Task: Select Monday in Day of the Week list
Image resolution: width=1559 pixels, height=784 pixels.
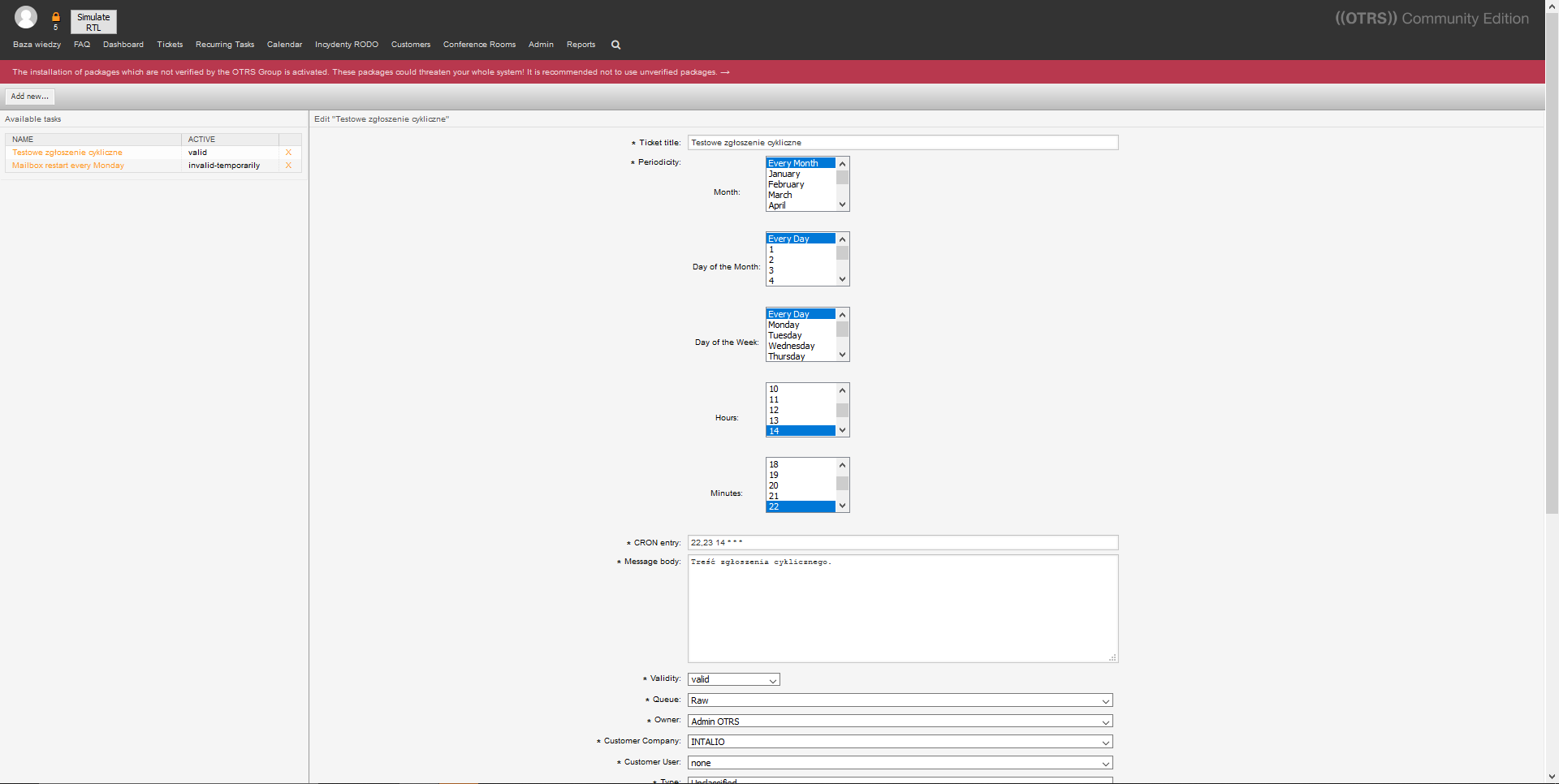Action: point(784,325)
